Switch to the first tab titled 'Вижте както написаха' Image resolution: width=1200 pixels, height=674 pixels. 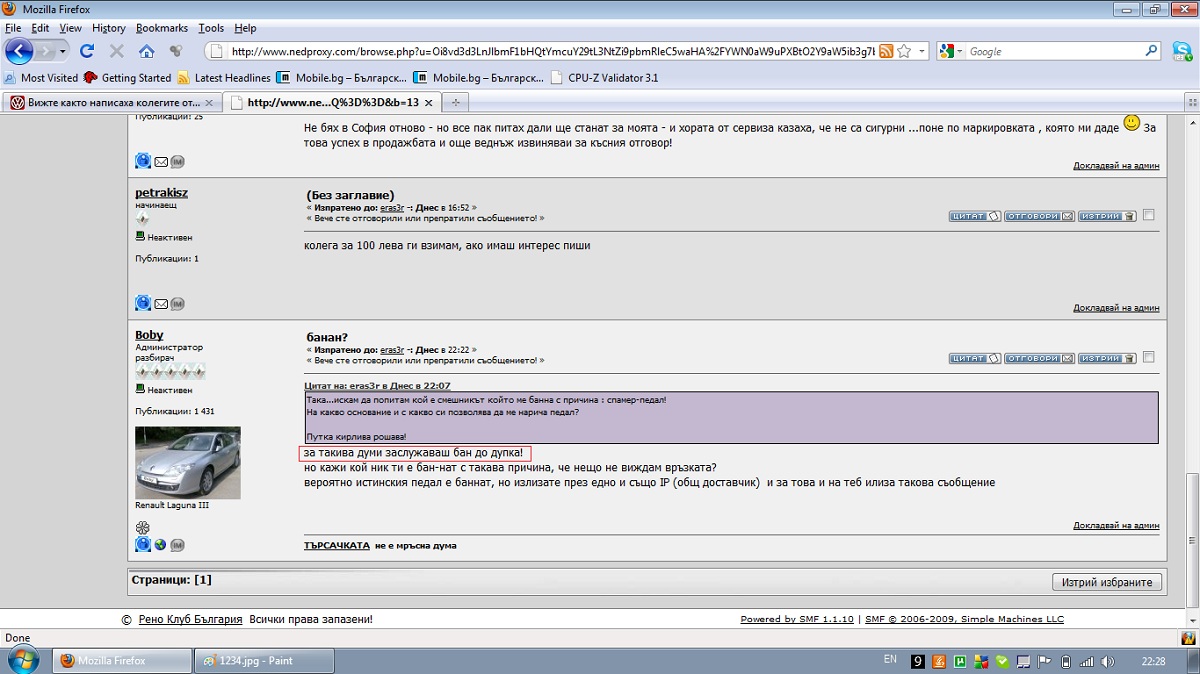tap(110, 102)
